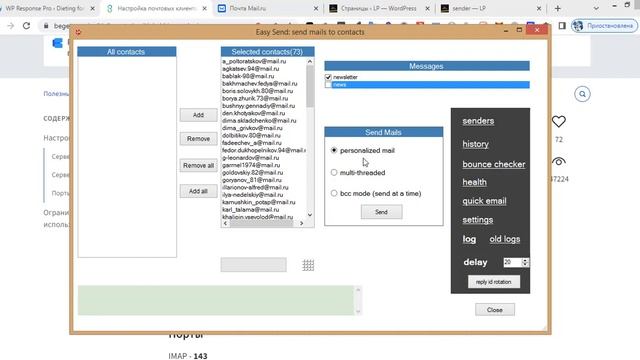Image resolution: width=640 pixels, height=360 pixels.
Task: Select contact den.khotyakov@mail.ru
Action: [253, 113]
